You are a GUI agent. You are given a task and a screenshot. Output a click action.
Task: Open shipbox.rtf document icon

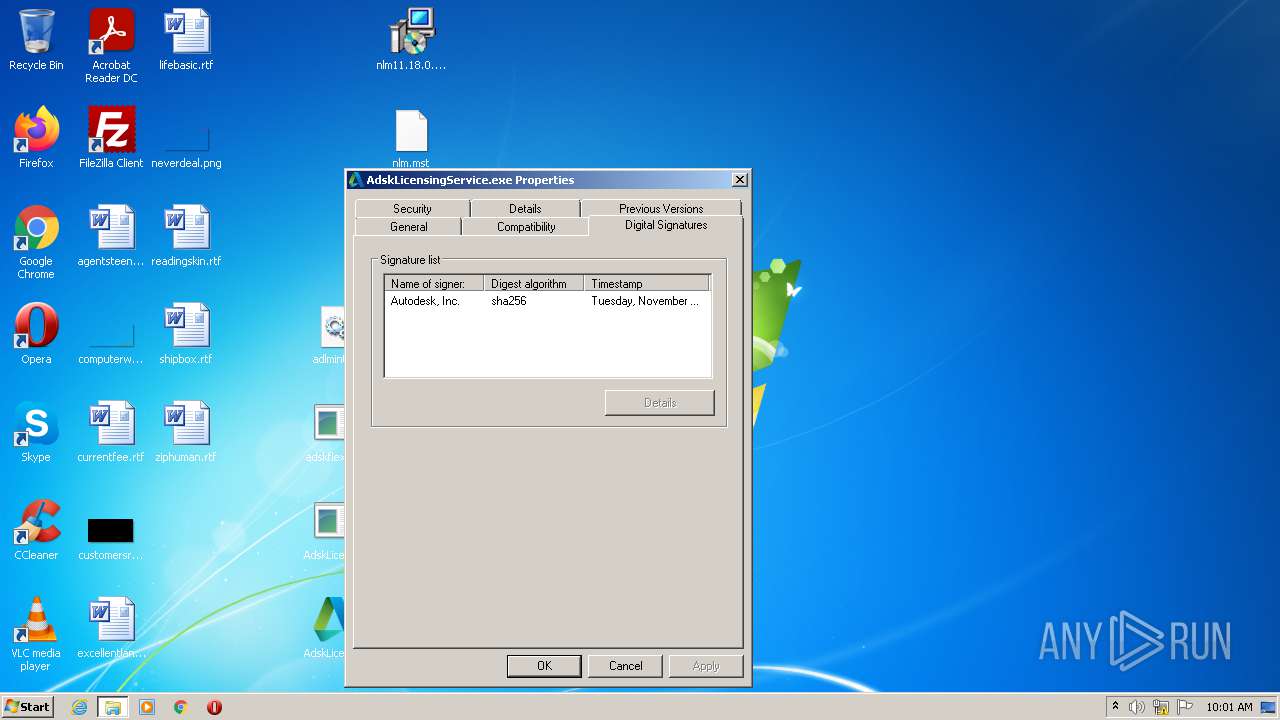[x=186, y=334]
